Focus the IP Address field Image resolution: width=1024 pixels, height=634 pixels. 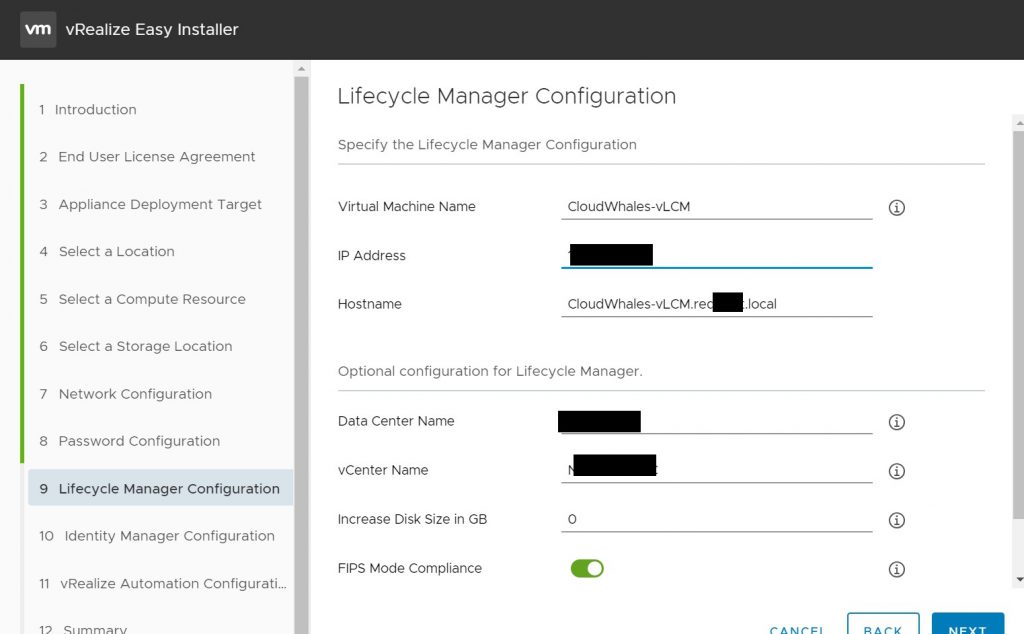716,255
